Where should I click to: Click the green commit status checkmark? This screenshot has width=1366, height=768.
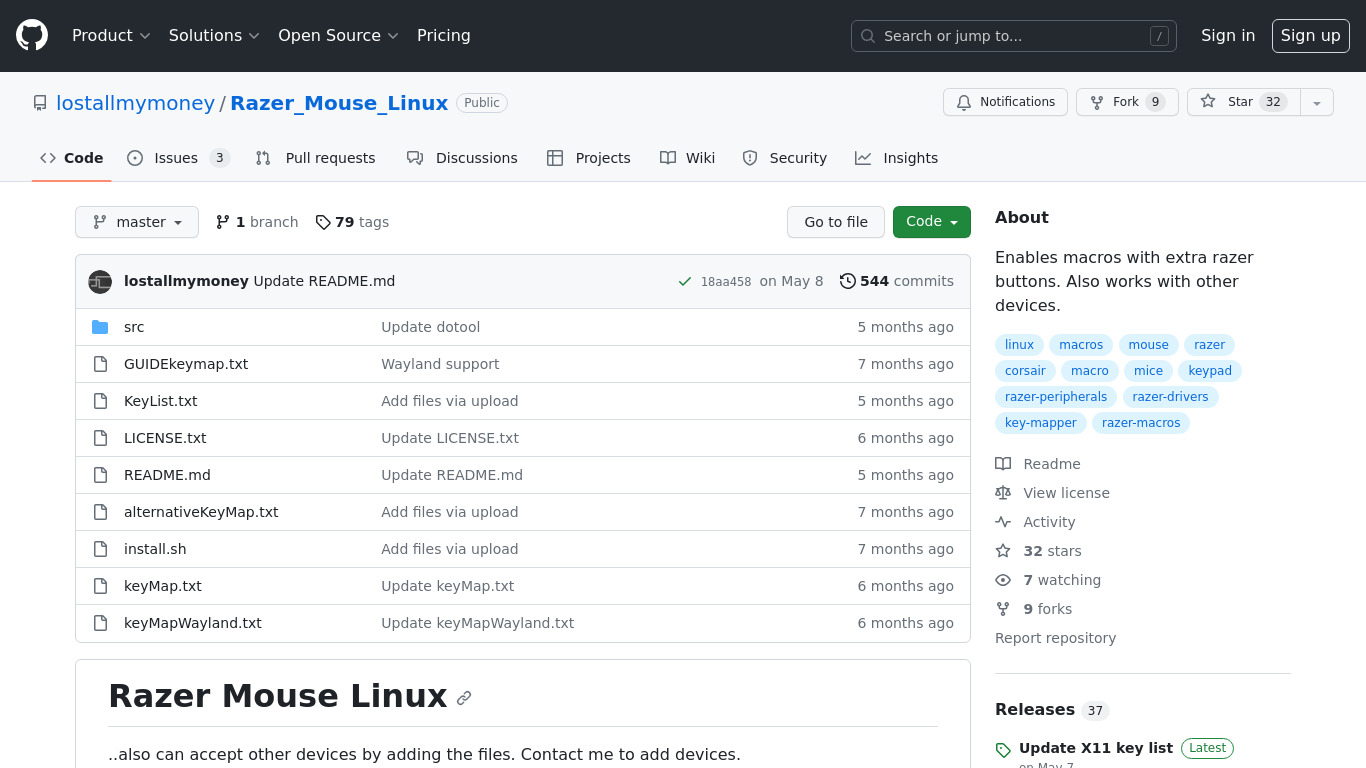(x=685, y=282)
